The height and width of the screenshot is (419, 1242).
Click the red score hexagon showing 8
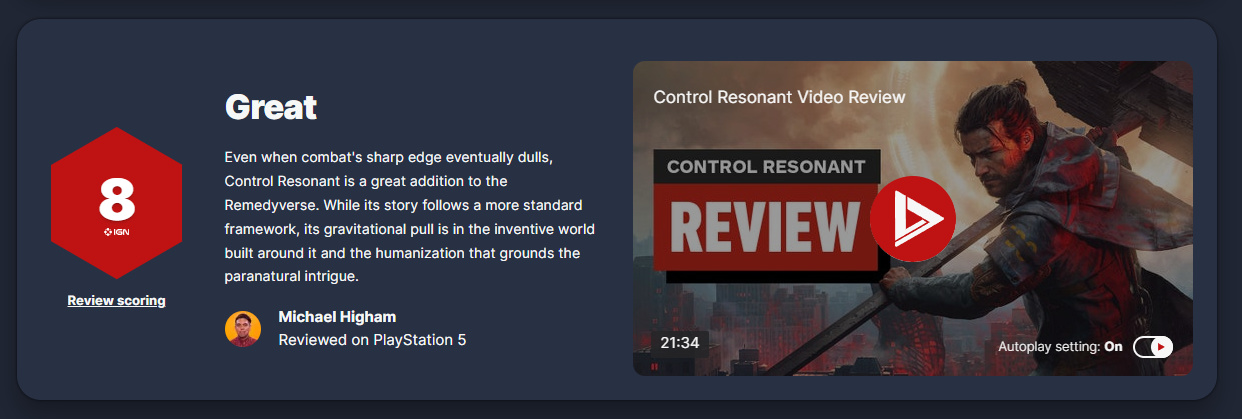[116, 203]
